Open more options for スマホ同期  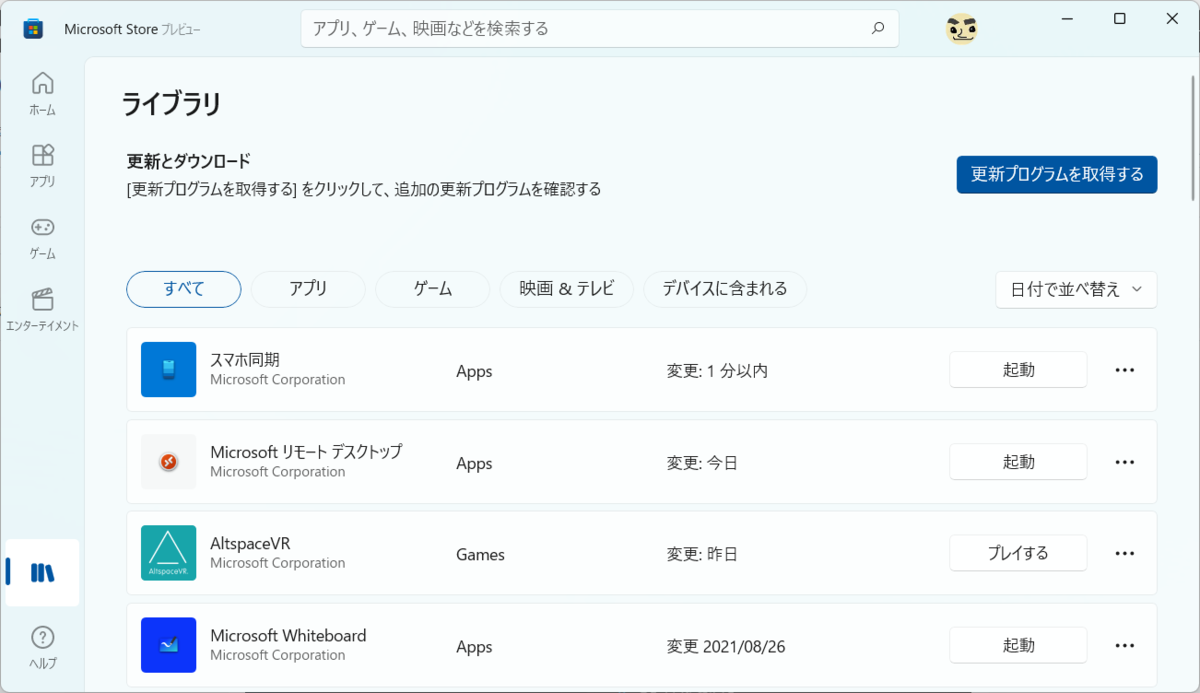(1124, 370)
